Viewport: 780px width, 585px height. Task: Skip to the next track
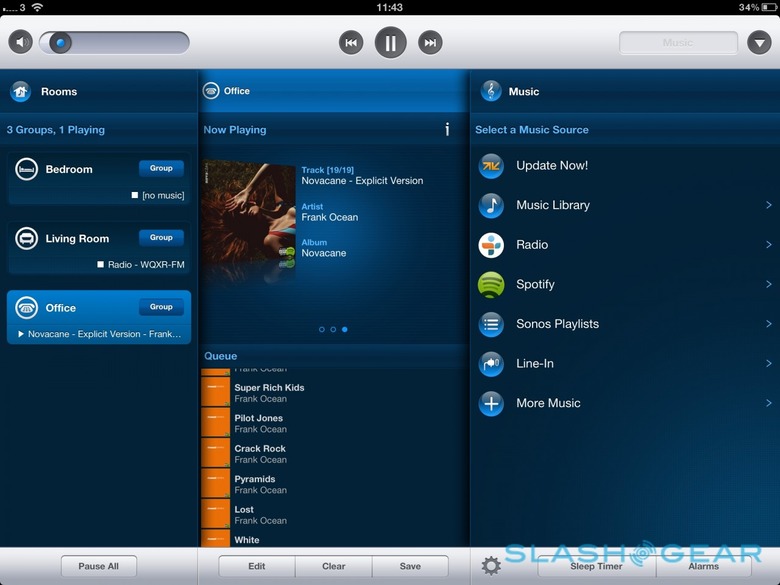[430, 43]
